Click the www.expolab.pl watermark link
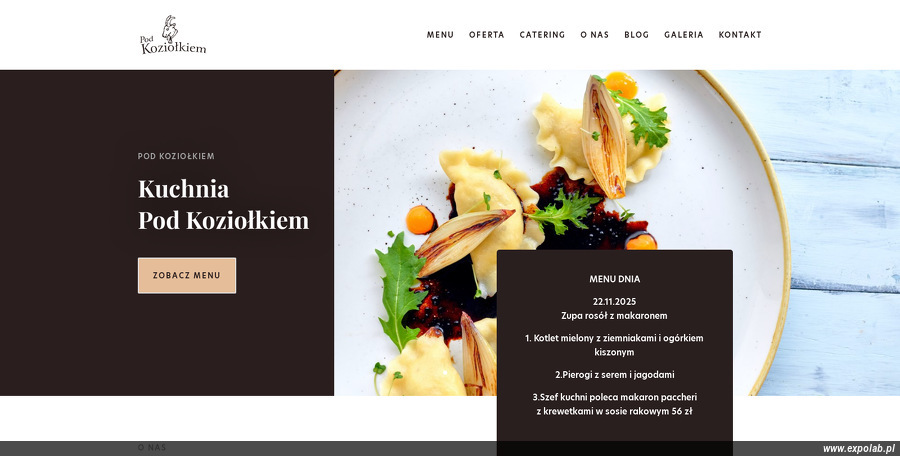900x456 pixels. click(859, 449)
